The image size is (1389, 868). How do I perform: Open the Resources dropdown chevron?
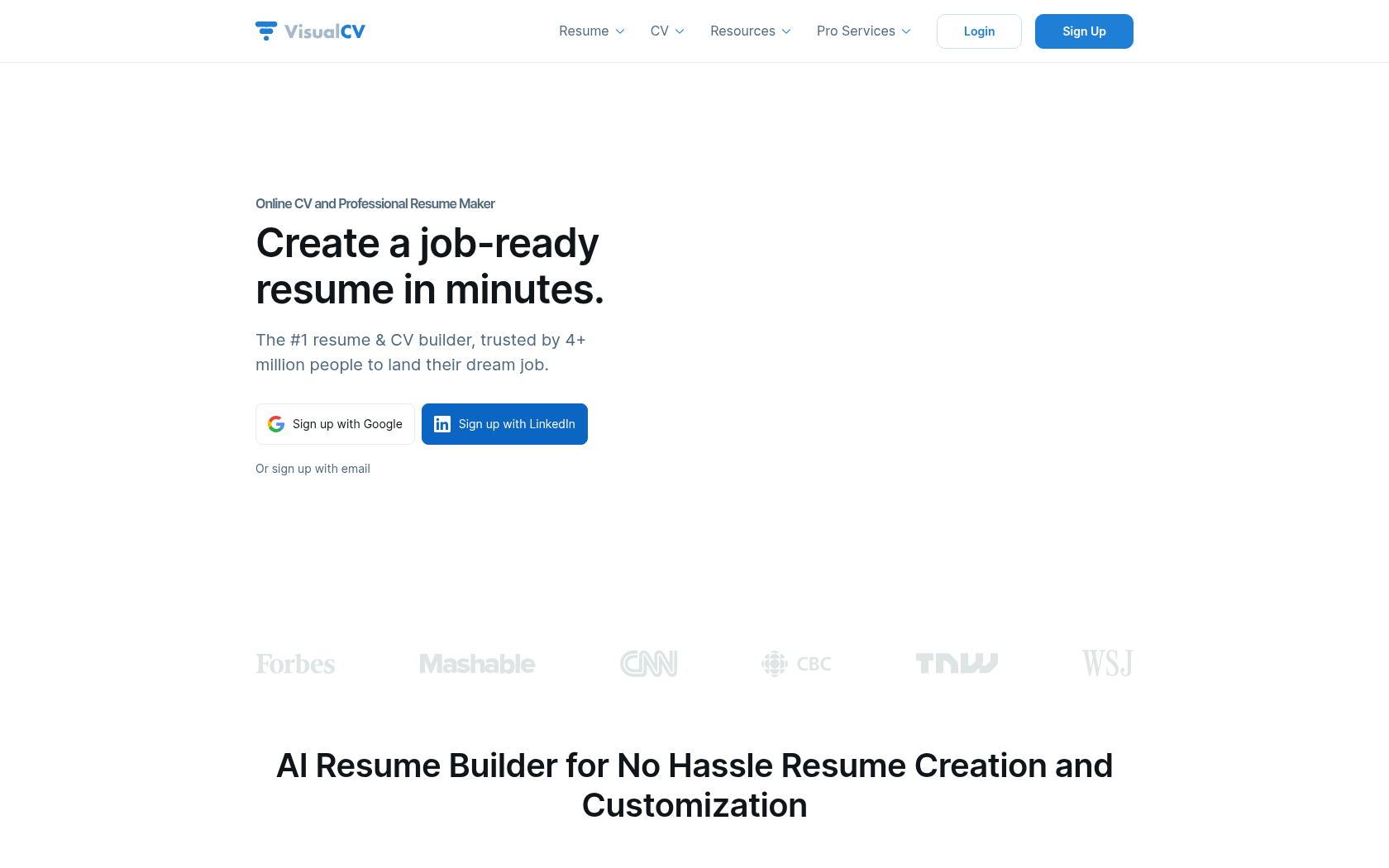(786, 31)
